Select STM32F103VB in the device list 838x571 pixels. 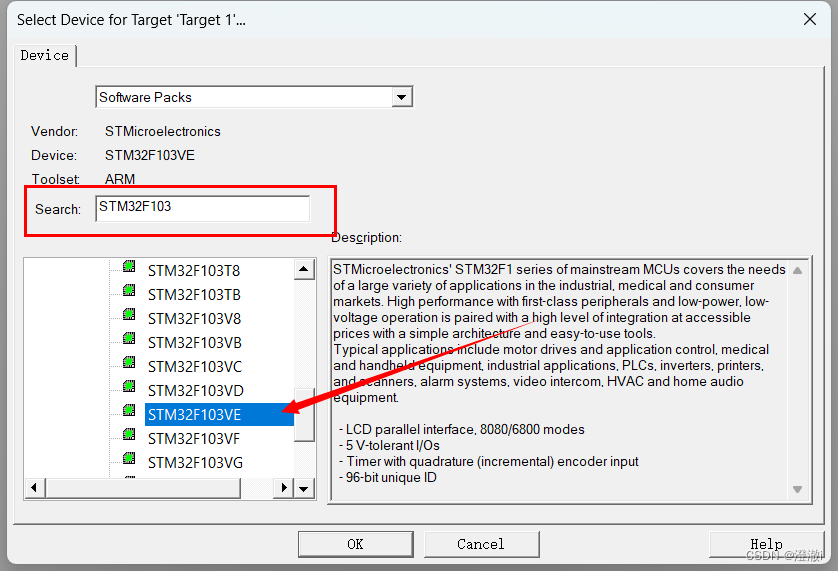tap(195, 343)
